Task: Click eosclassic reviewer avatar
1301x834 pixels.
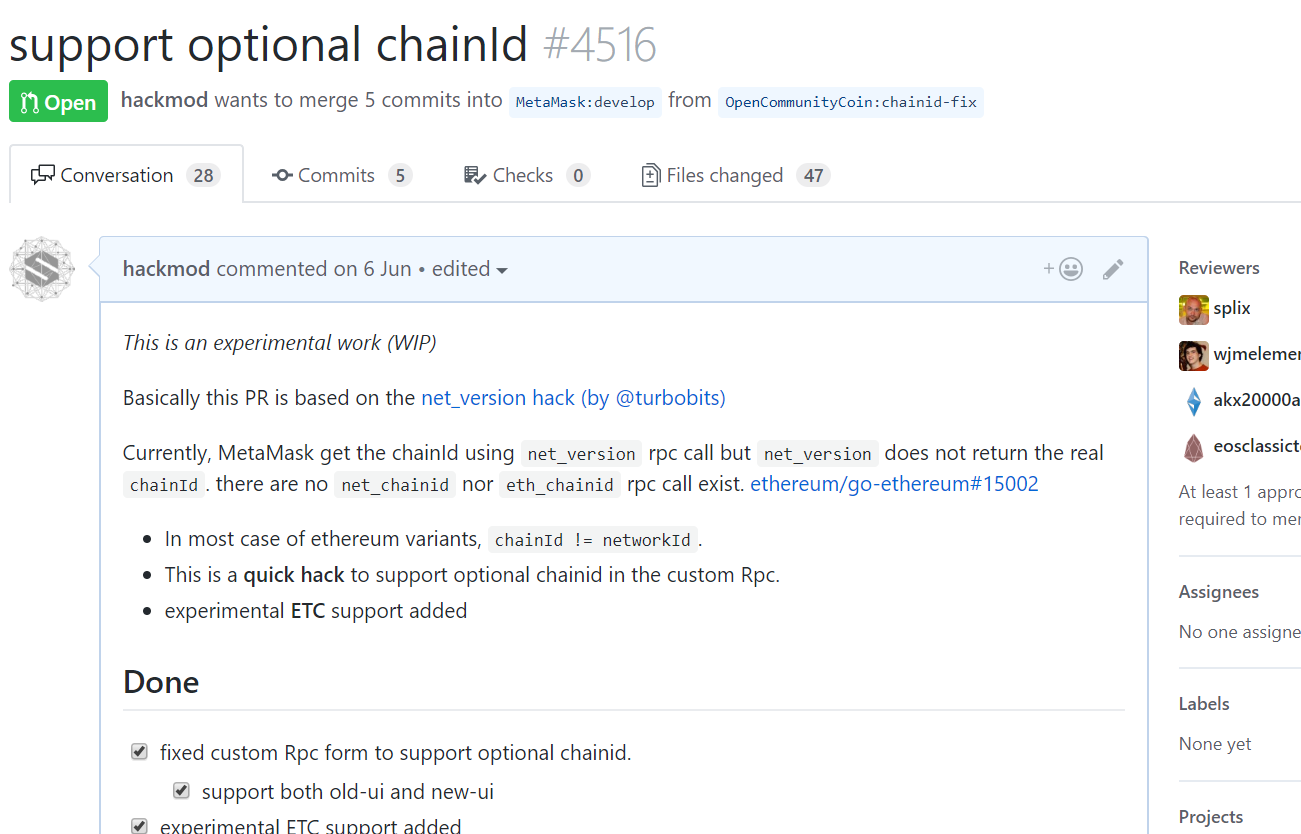Action: 1194,447
